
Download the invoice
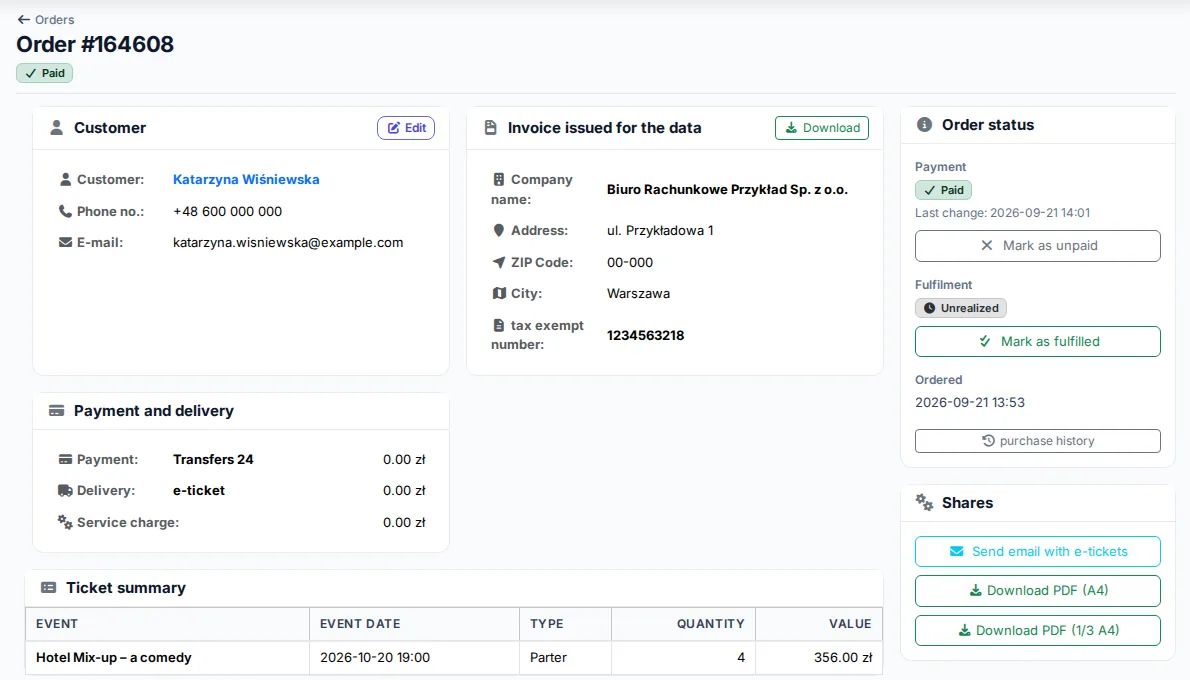point(822,128)
